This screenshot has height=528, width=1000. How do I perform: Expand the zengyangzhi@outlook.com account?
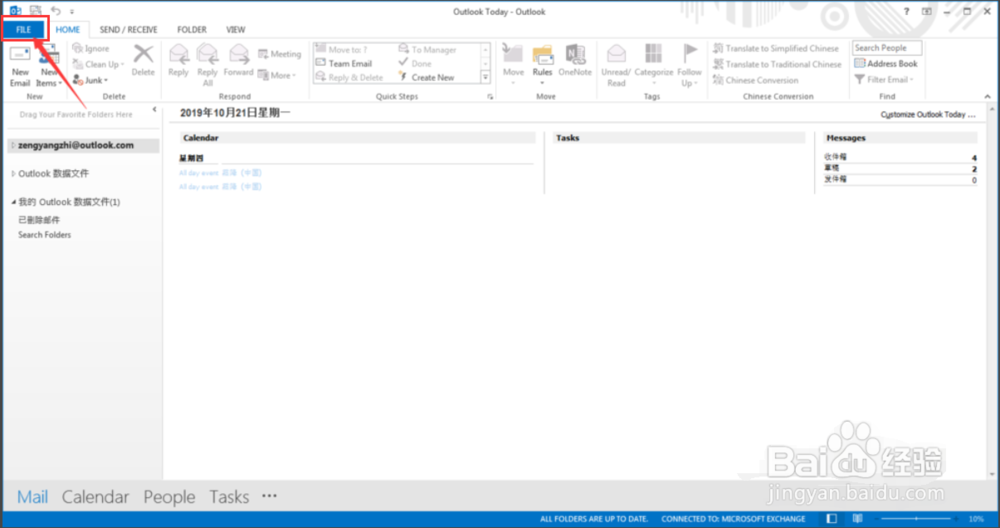[x=13, y=145]
